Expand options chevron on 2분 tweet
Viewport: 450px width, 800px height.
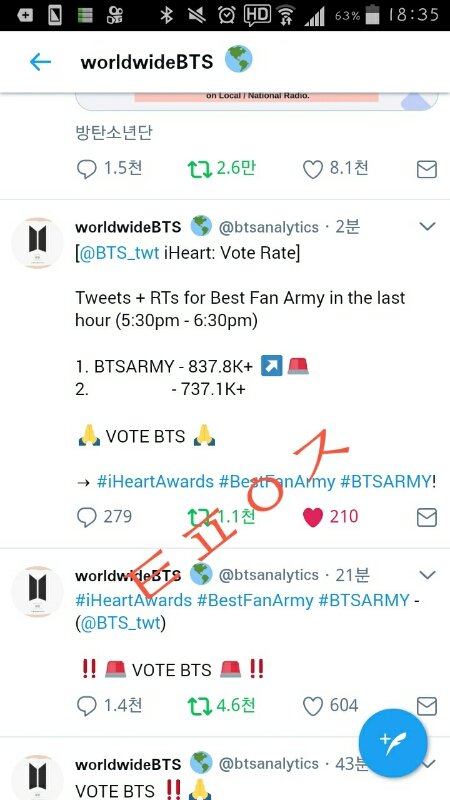pyautogui.click(x=427, y=226)
